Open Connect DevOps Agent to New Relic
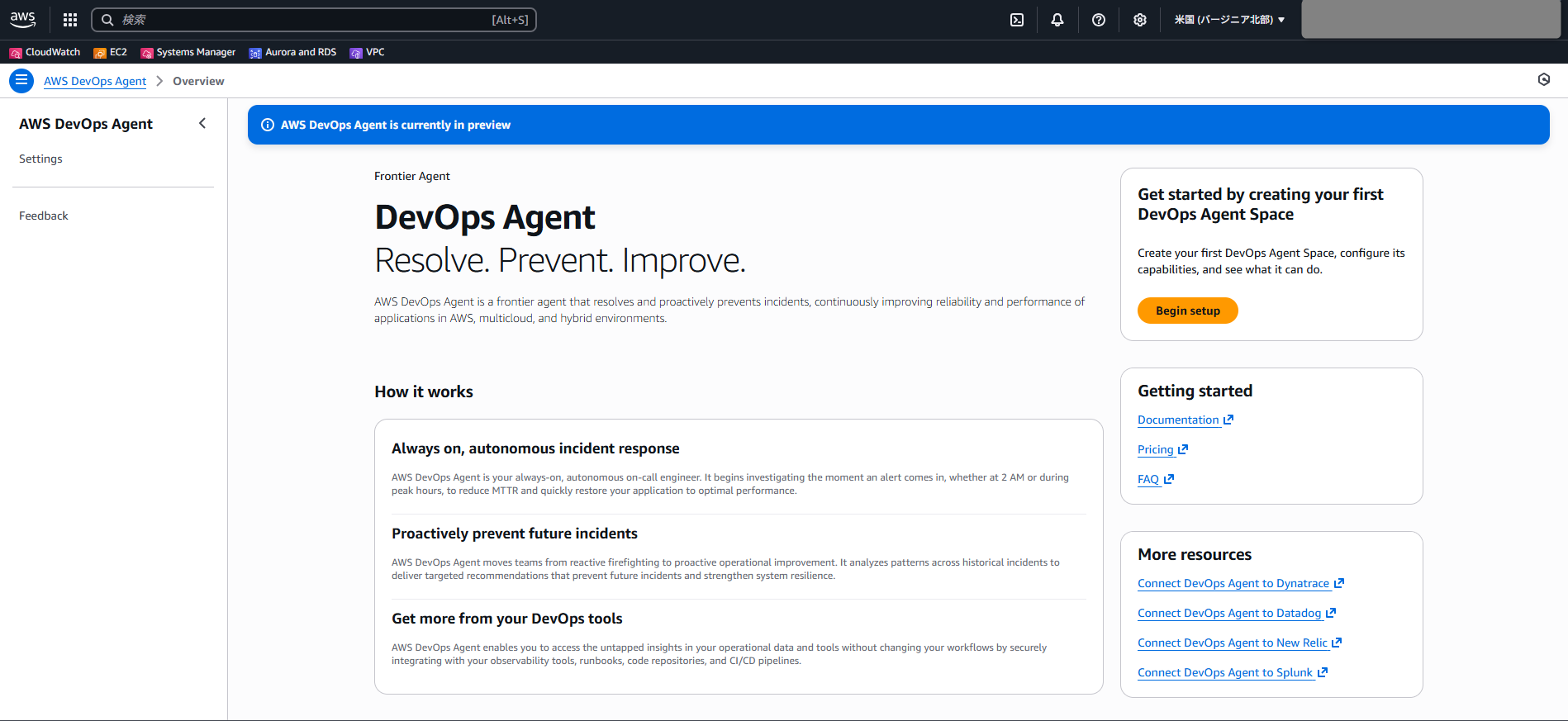Viewport: 1568px width, 721px height. click(x=1233, y=643)
